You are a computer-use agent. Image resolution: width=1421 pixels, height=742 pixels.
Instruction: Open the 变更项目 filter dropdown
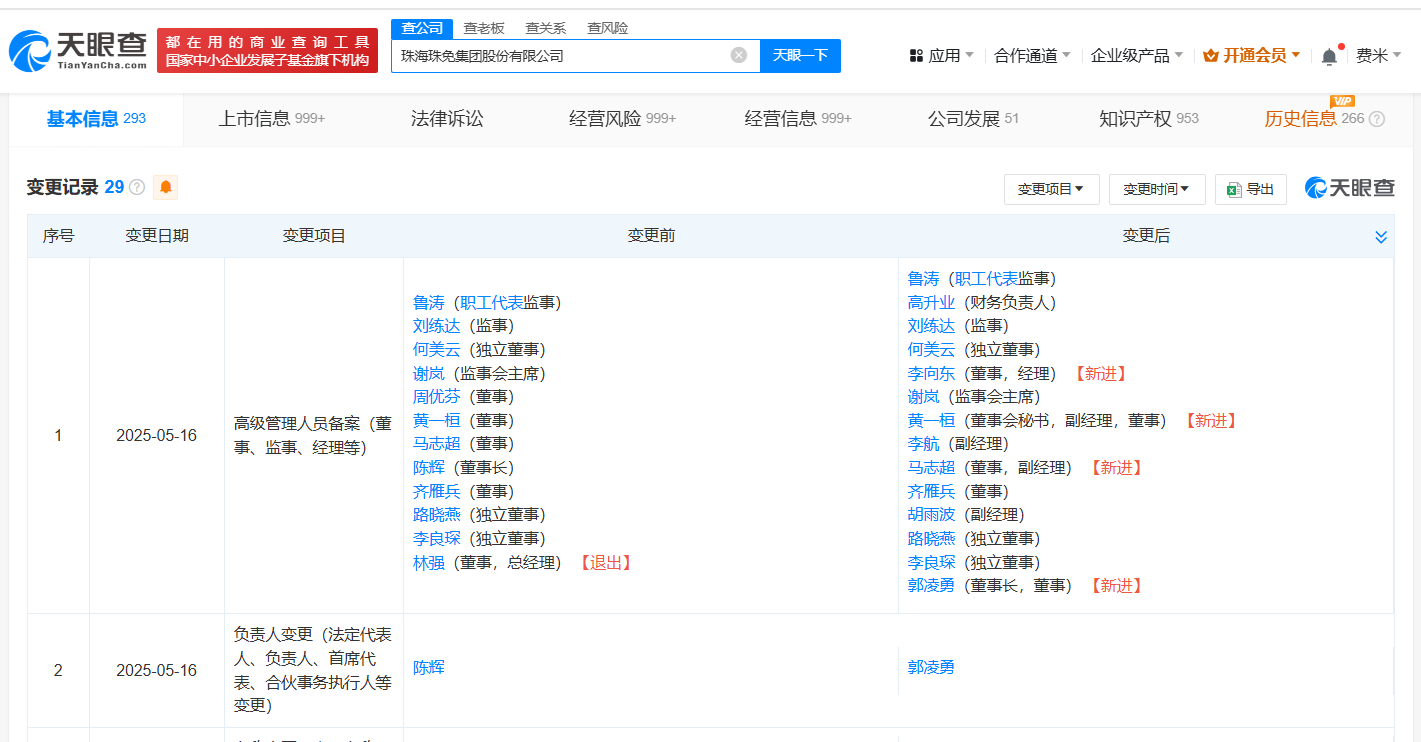click(1051, 189)
